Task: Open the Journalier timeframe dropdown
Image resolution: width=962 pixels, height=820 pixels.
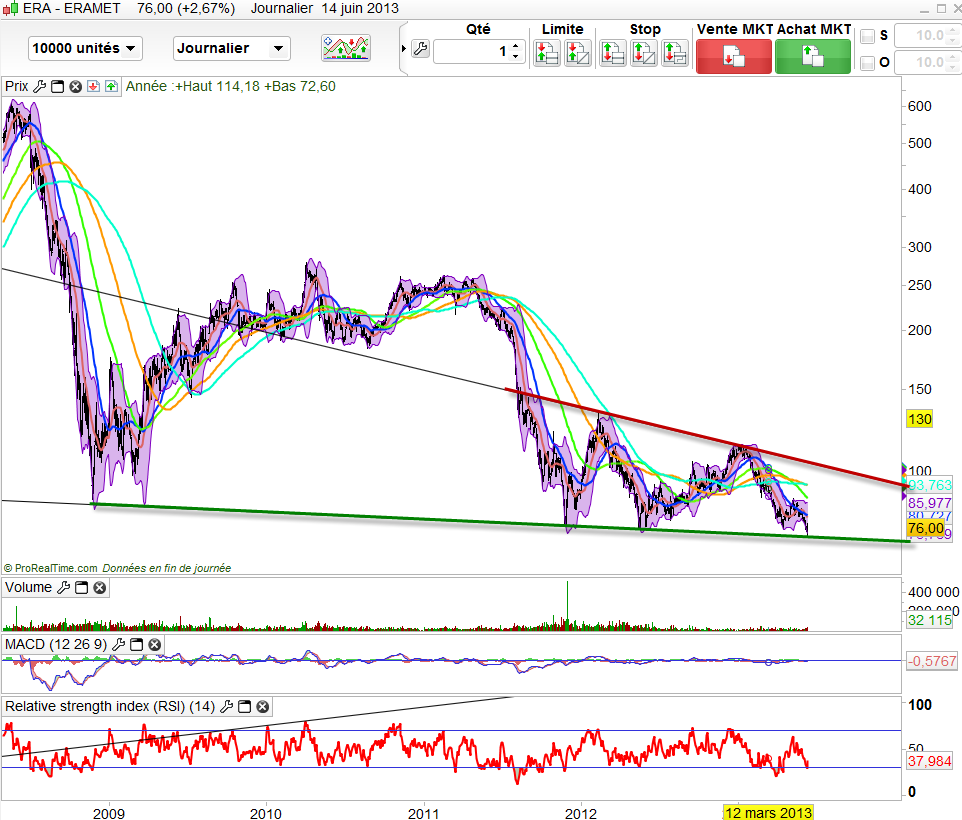Action: tap(231, 48)
